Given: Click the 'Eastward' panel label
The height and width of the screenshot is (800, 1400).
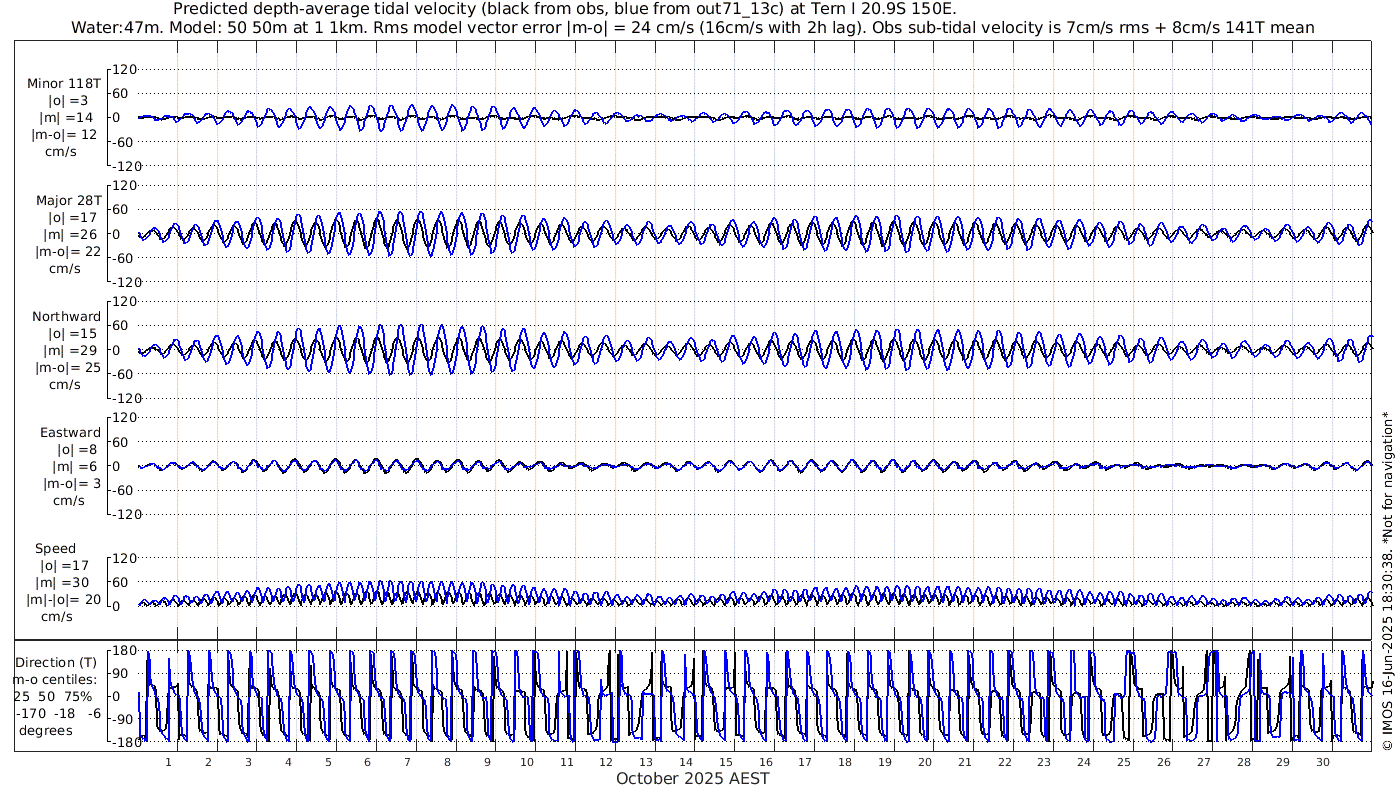Looking at the screenshot, I should coord(70,433).
